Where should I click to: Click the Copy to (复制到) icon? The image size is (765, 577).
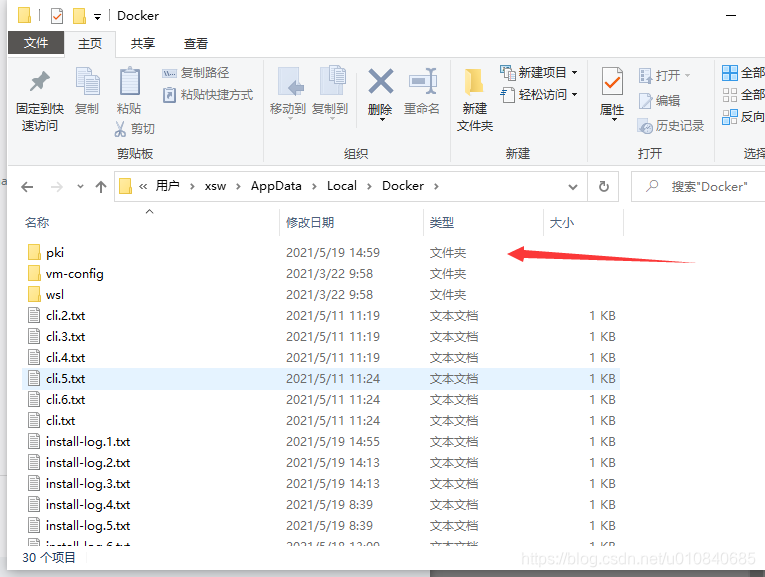[332, 81]
